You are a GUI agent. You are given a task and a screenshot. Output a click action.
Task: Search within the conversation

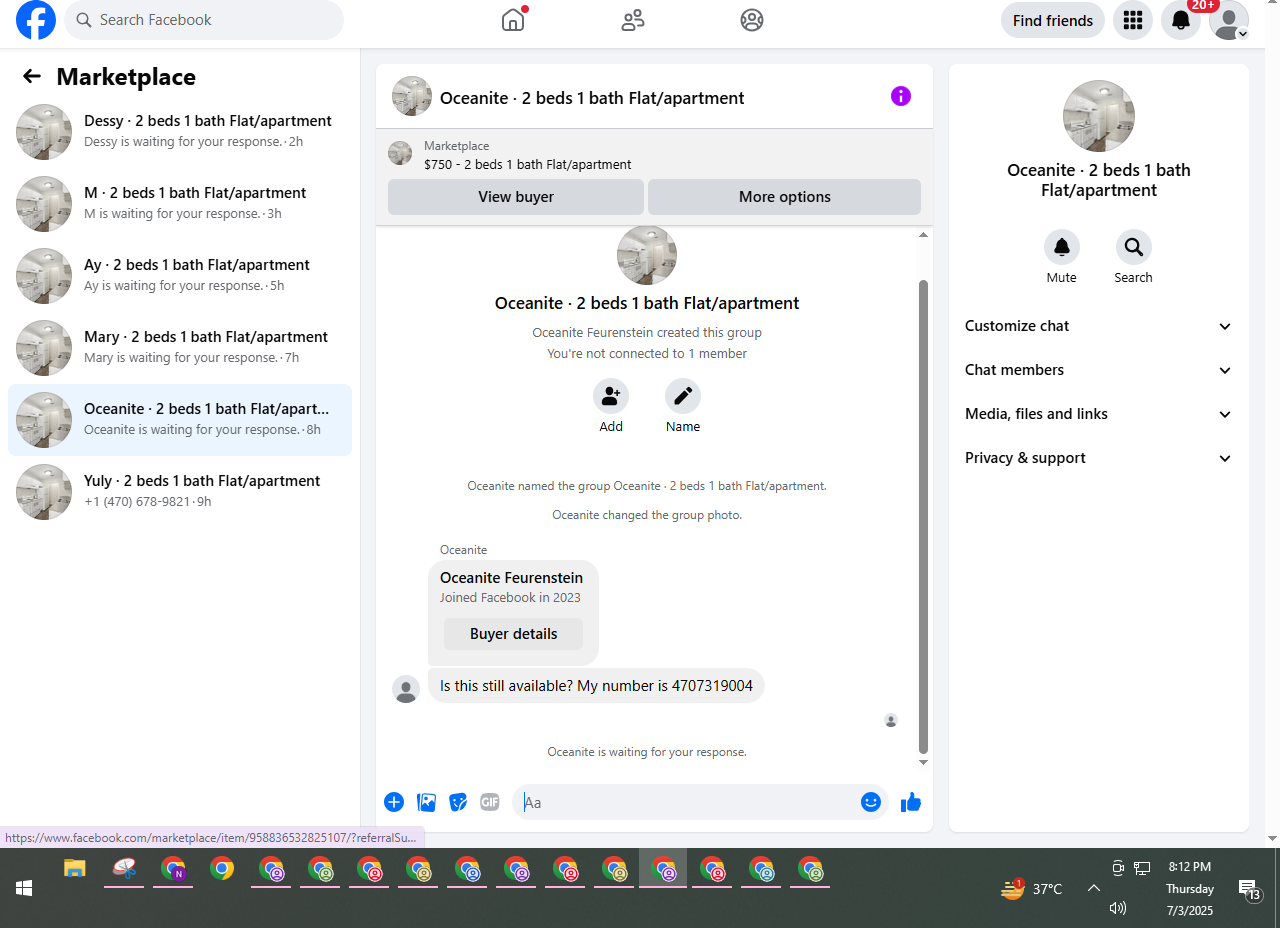1134,247
